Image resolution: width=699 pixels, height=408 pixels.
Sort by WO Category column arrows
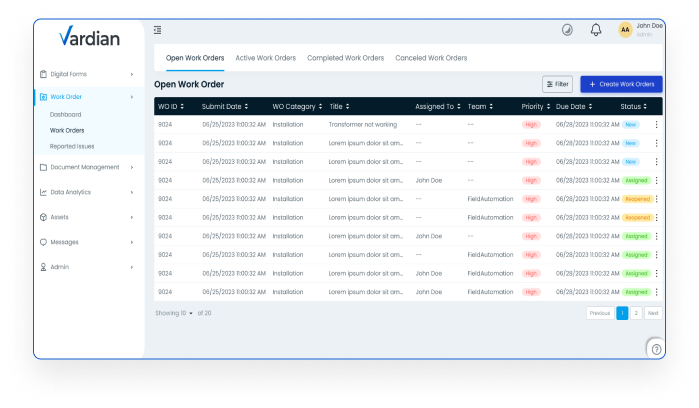[x=320, y=107]
